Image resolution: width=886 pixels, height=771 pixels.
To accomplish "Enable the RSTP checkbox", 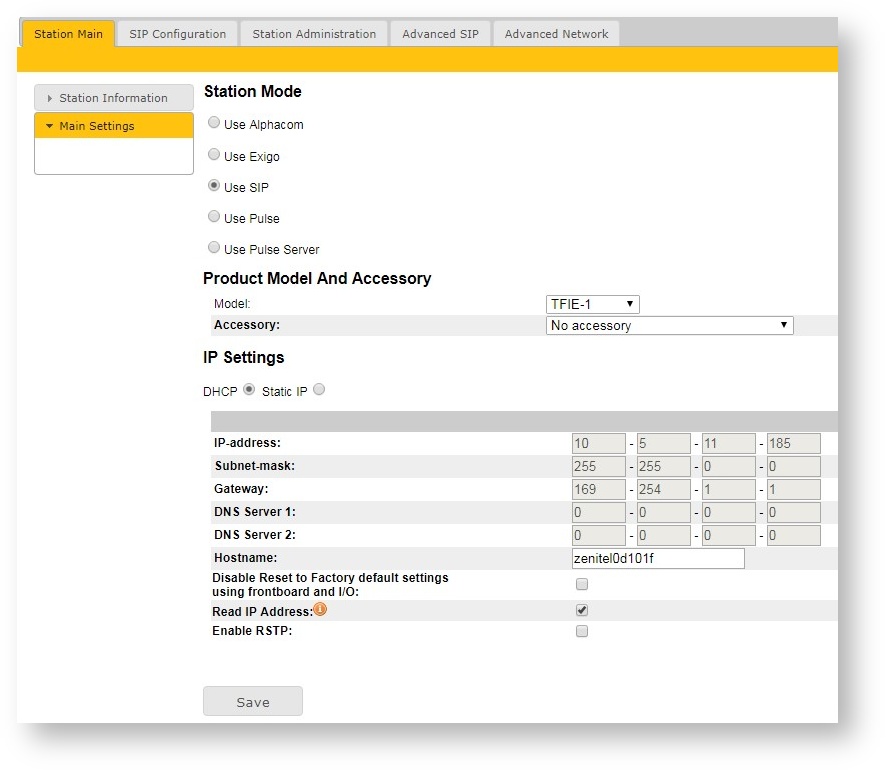I will pos(582,631).
